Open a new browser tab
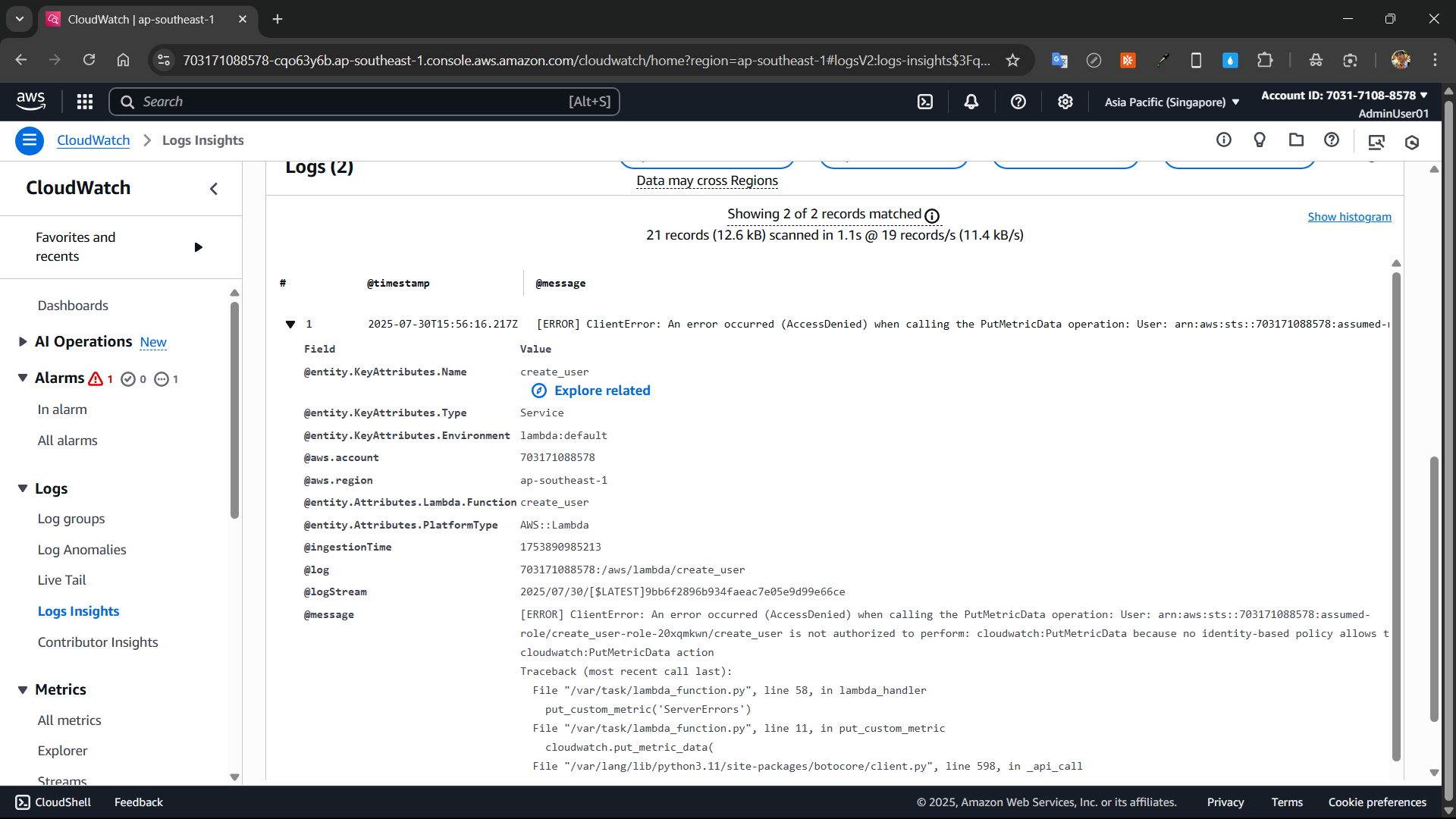The height and width of the screenshot is (819, 1456). [278, 19]
